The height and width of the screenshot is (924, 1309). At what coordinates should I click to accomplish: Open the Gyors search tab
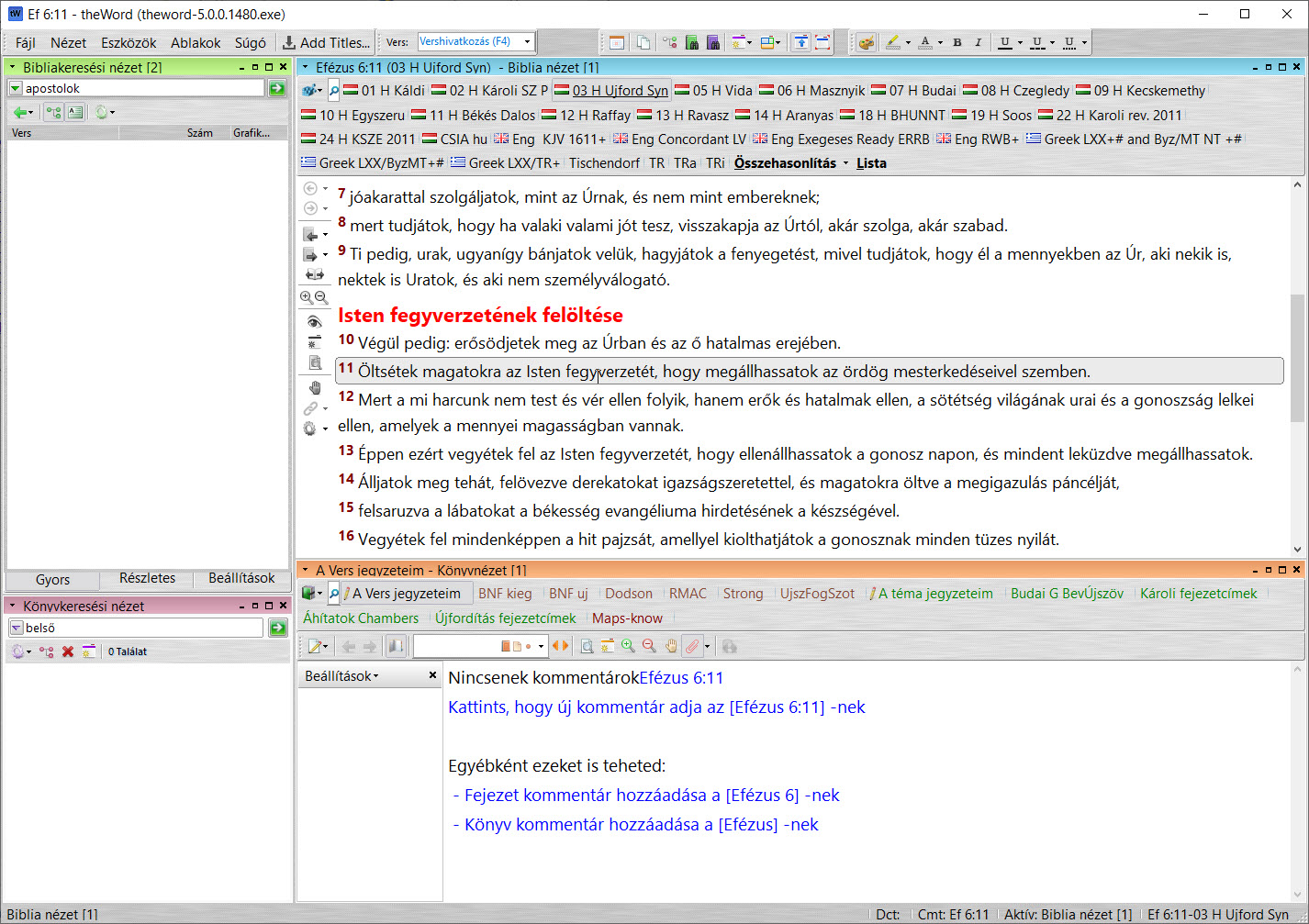52,579
